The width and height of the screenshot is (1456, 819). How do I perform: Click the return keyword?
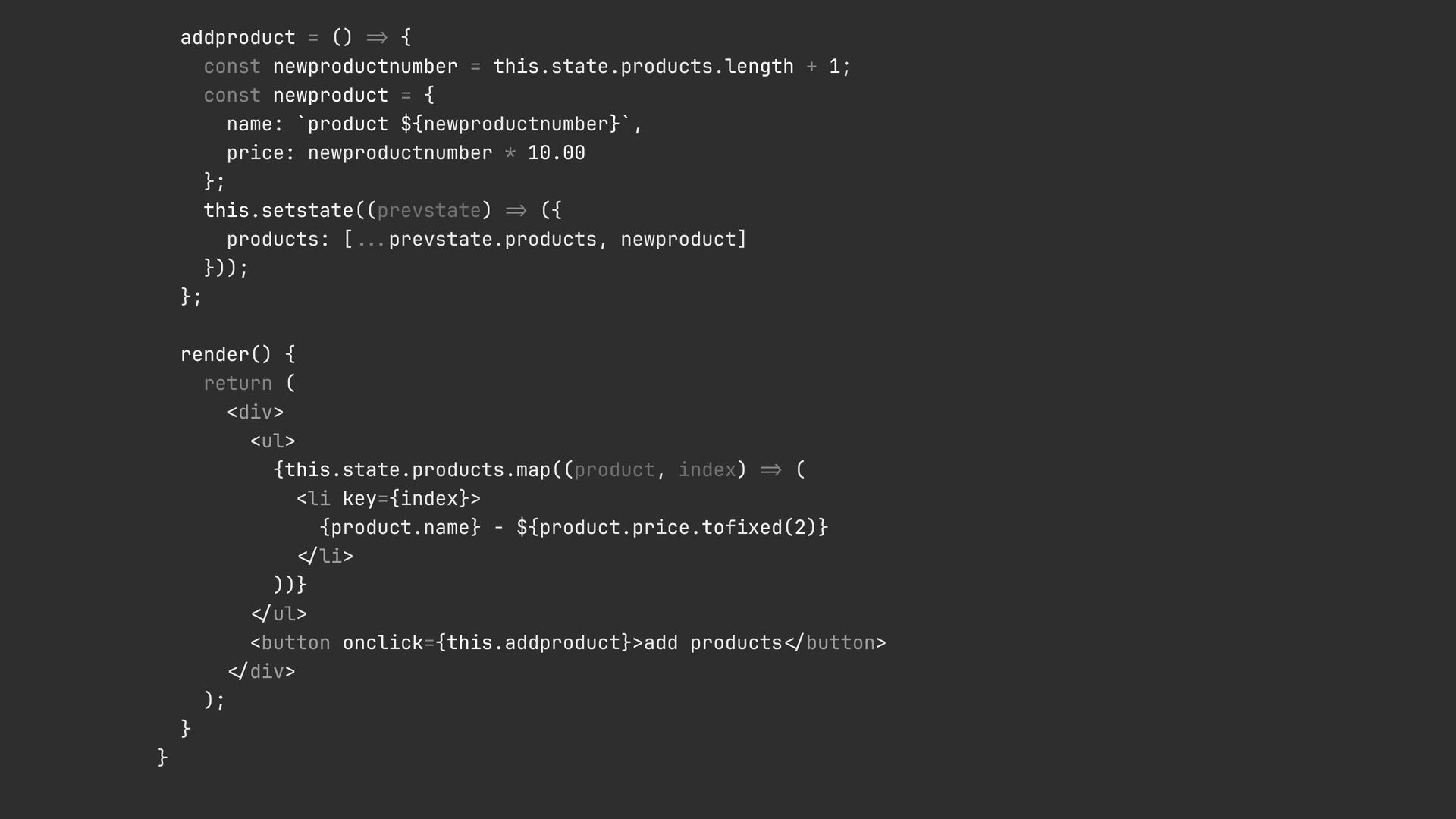pos(237,383)
